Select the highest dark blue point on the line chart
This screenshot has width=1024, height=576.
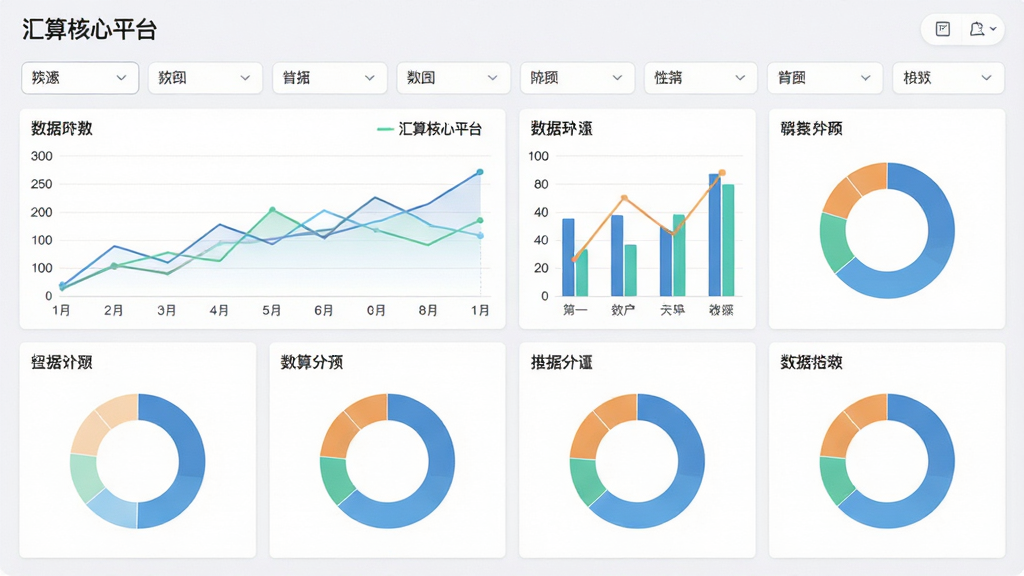[x=480, y=172]
